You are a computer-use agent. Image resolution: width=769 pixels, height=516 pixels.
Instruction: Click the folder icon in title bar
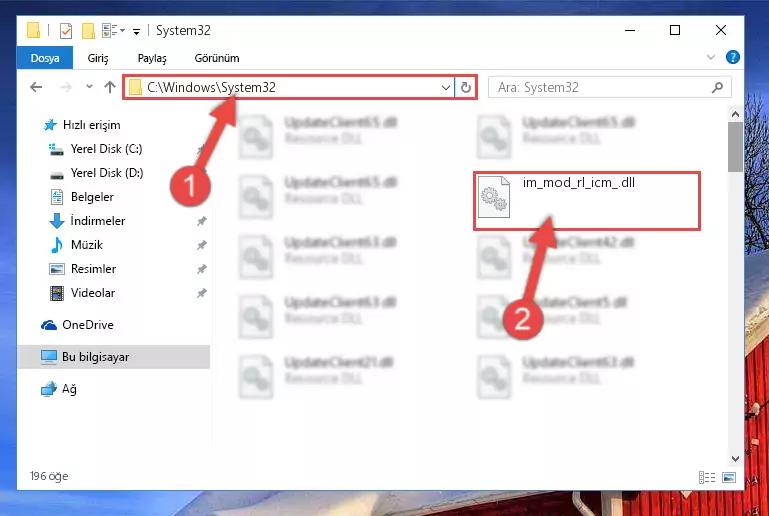point(34,30)
